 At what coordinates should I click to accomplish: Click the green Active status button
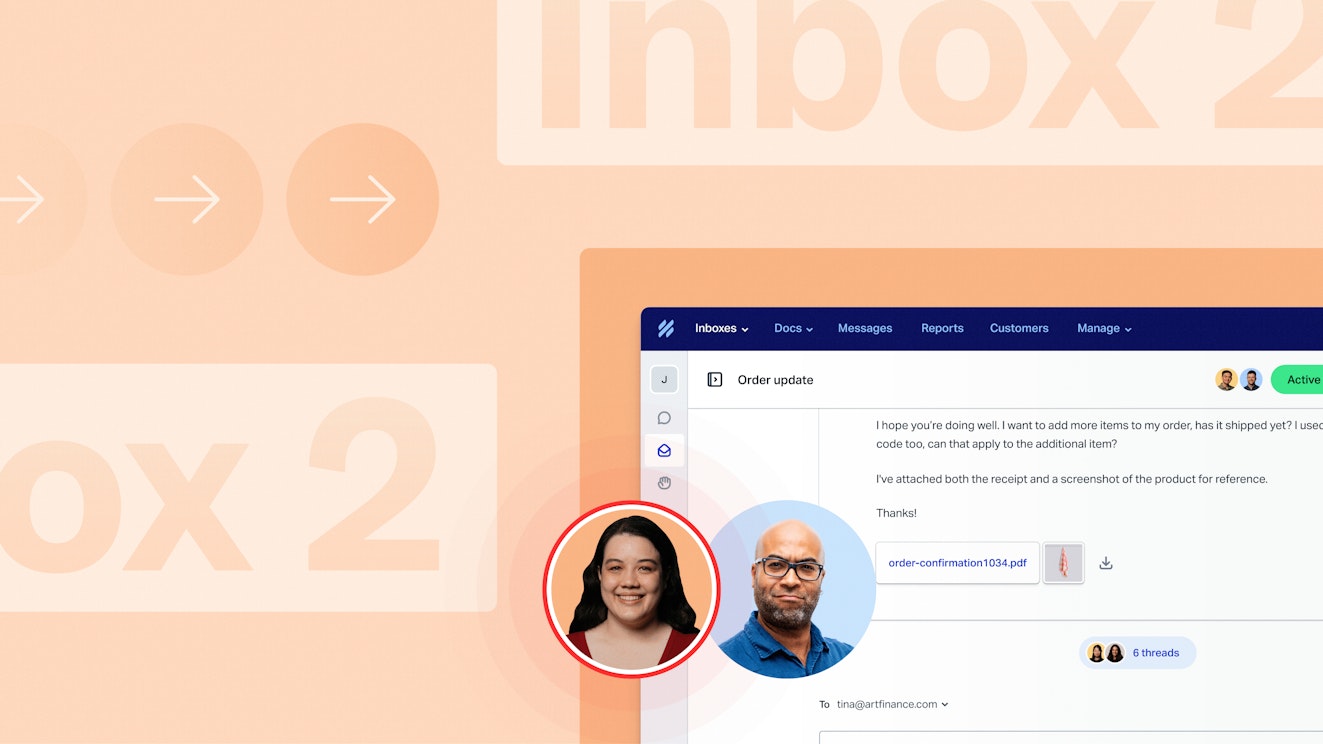coord(1300,380)
